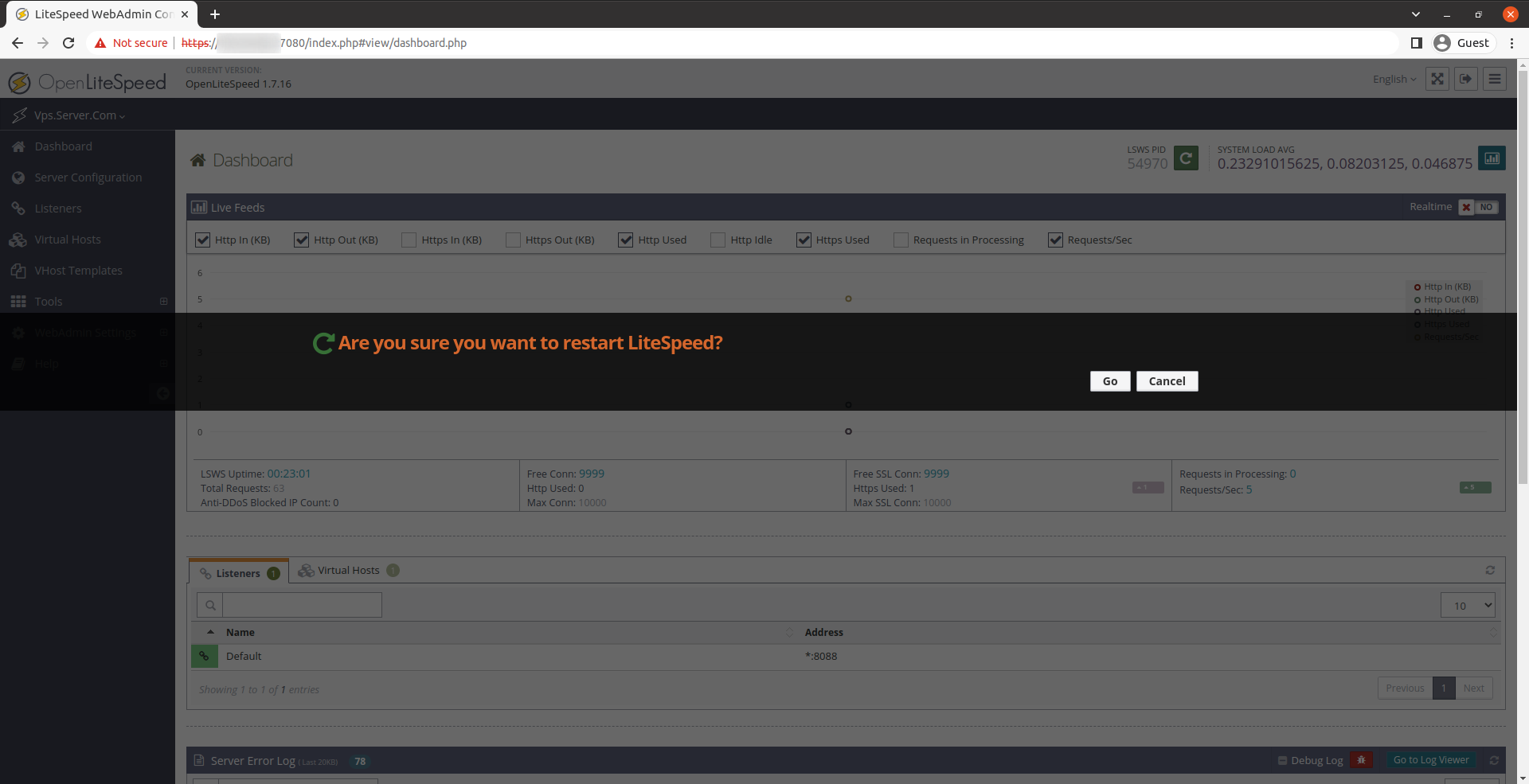Click the Live Feeds chart icon
1529x784 pixels.
tap(199, 207)
